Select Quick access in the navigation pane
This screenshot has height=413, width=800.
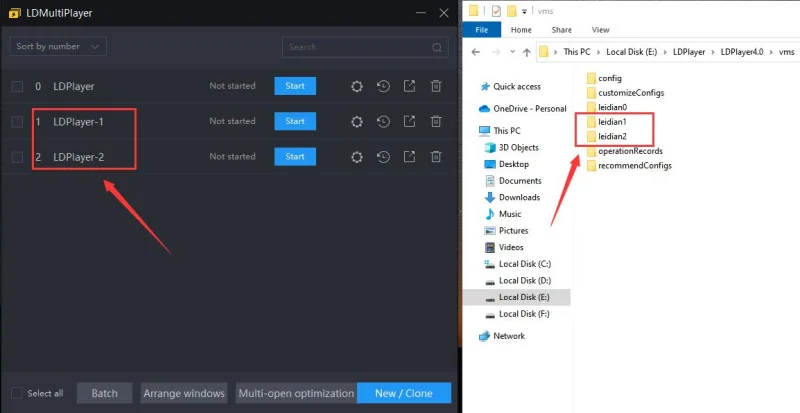(x=510, y=87)
